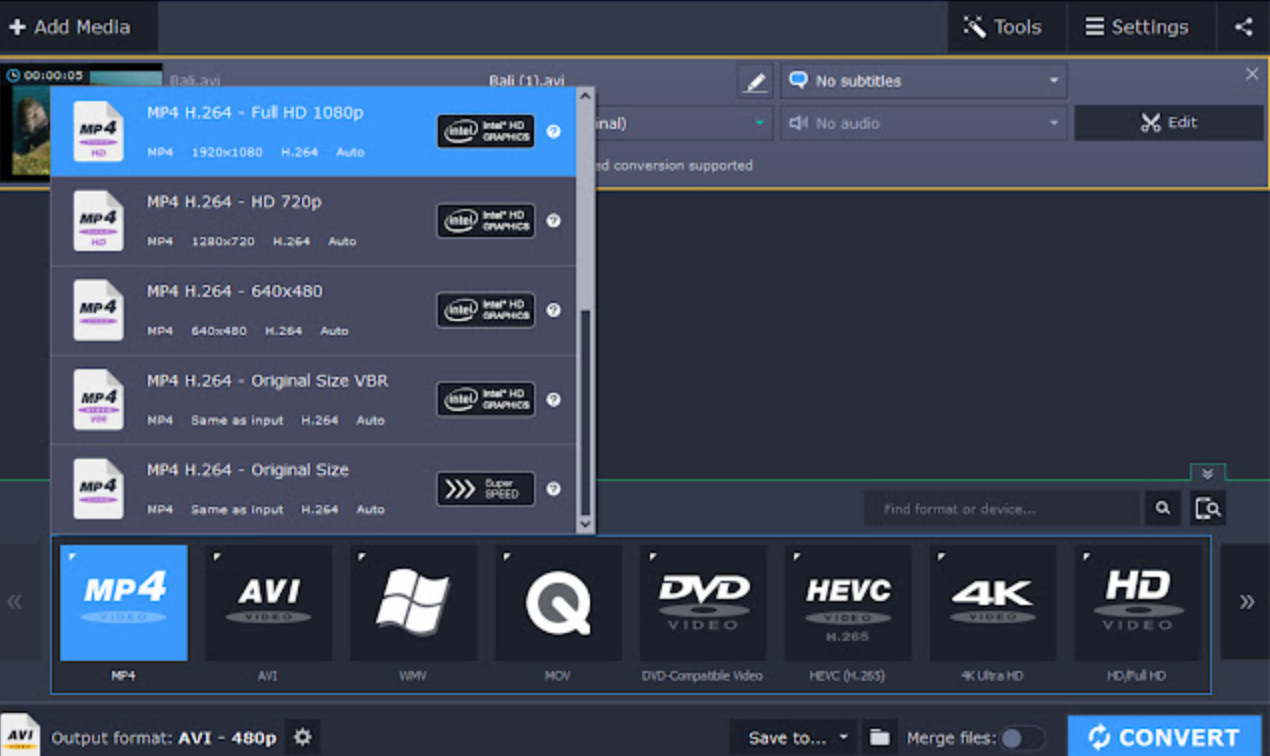Viewport: 1270px width, 756px height.
Task: Select MP4 H.264 - Original Size VBR preset
Action: [313, 400]
